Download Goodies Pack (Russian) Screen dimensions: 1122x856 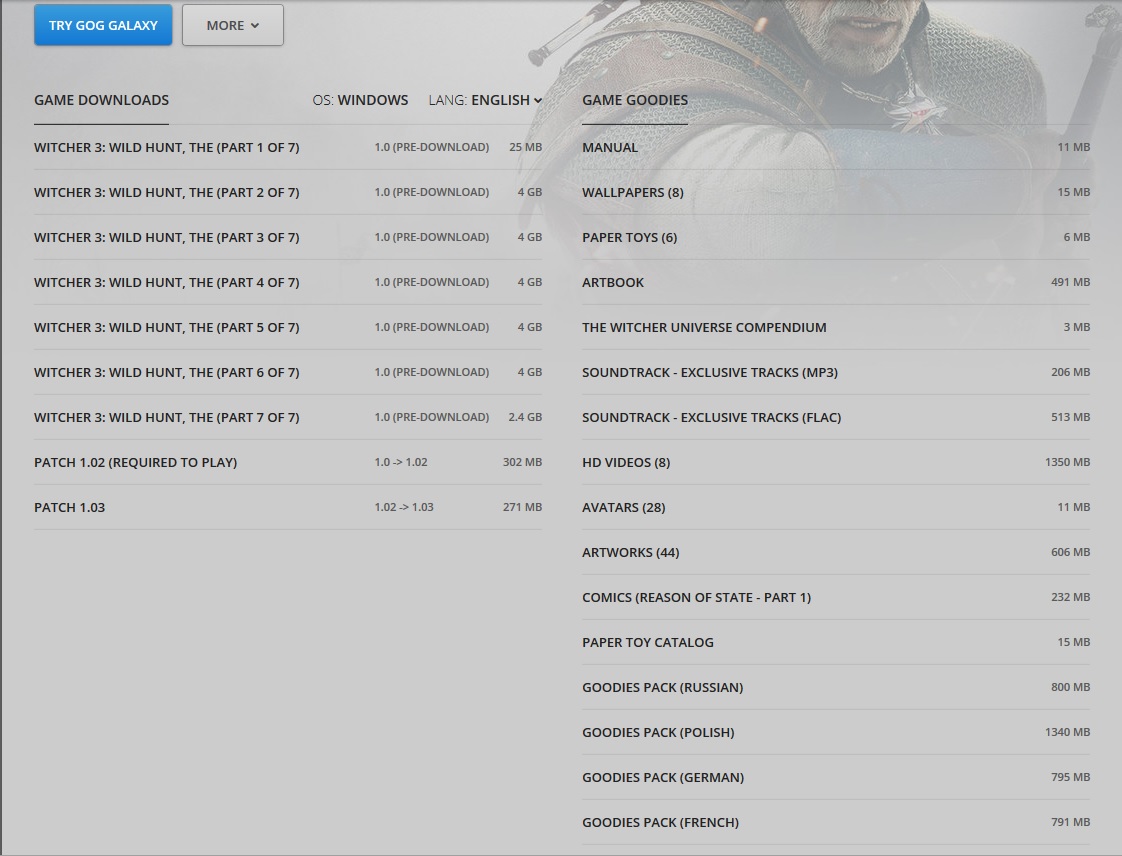pos(836,689)
